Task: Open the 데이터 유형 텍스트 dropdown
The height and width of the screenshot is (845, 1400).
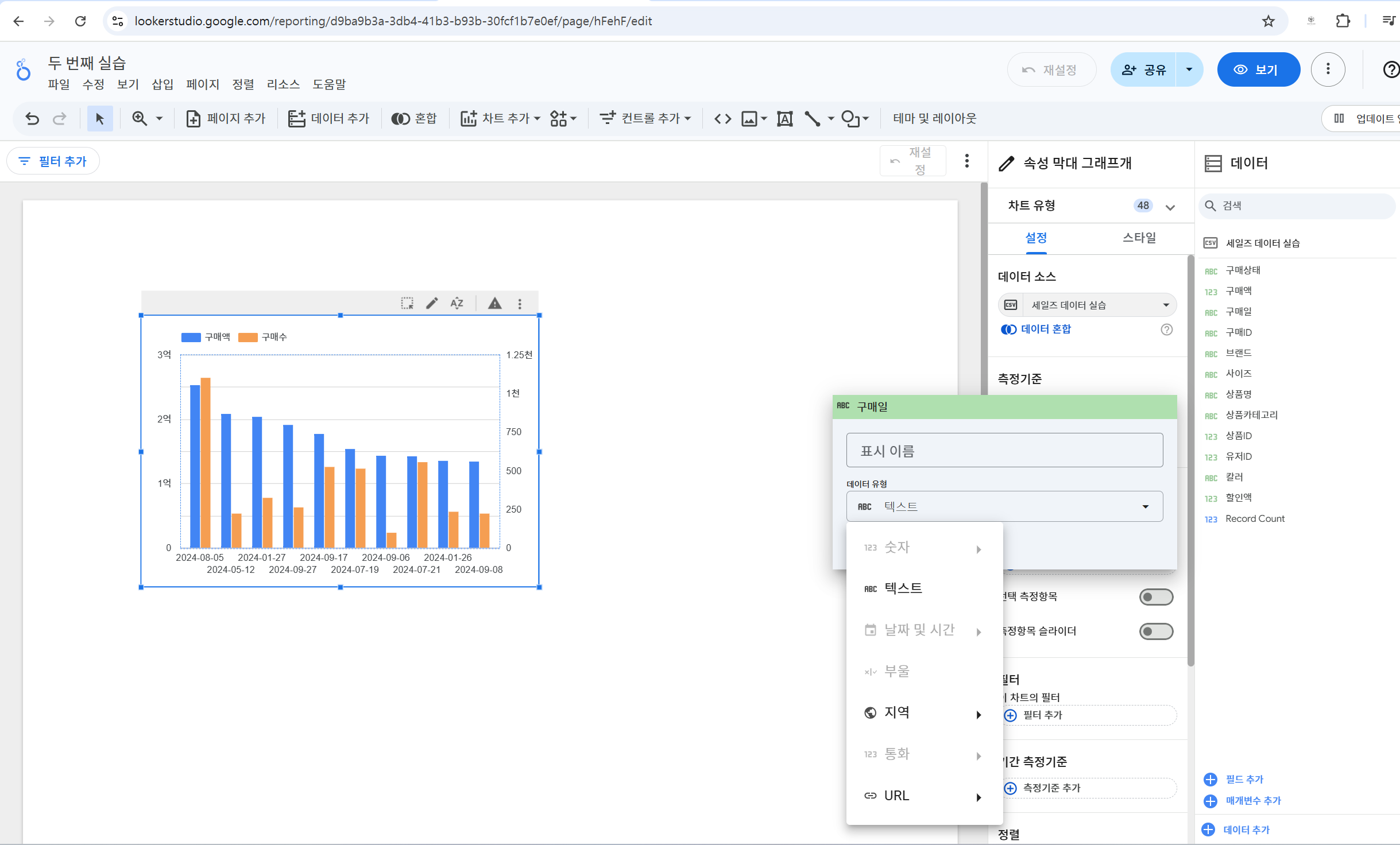Action: pyautogui.click(x=1004, y=506)
